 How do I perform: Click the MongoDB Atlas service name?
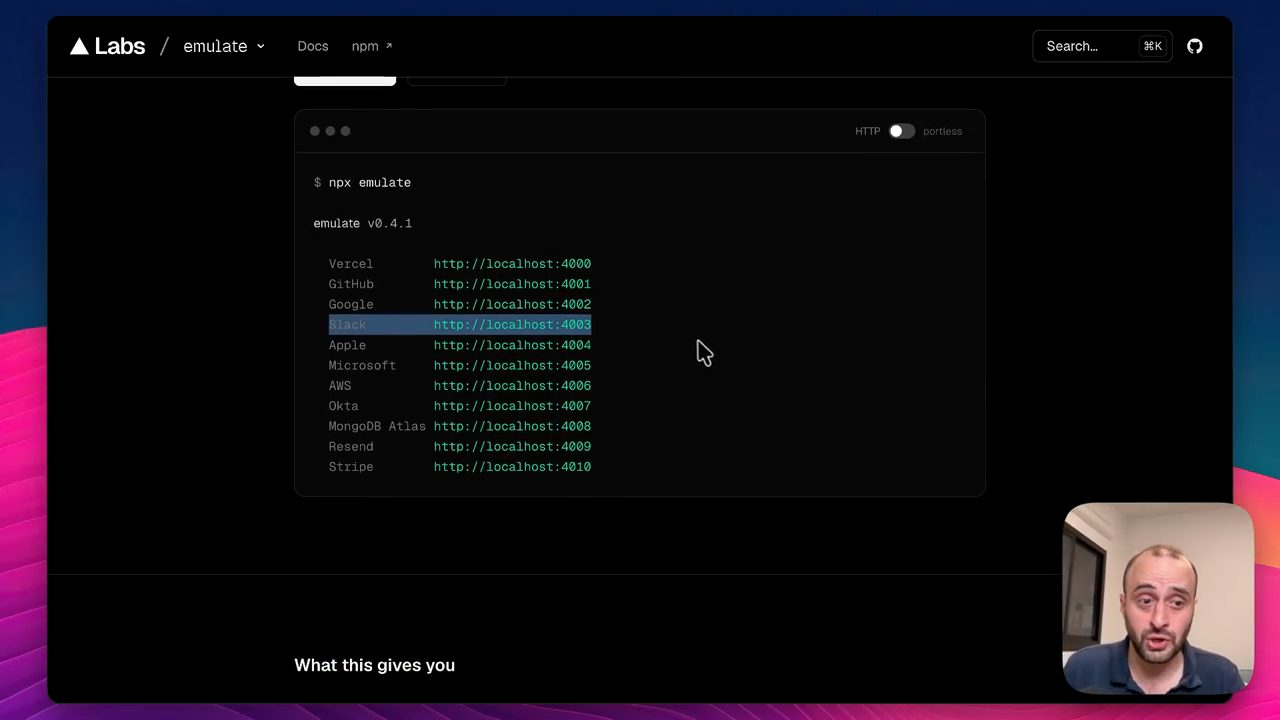click(377, 426)
